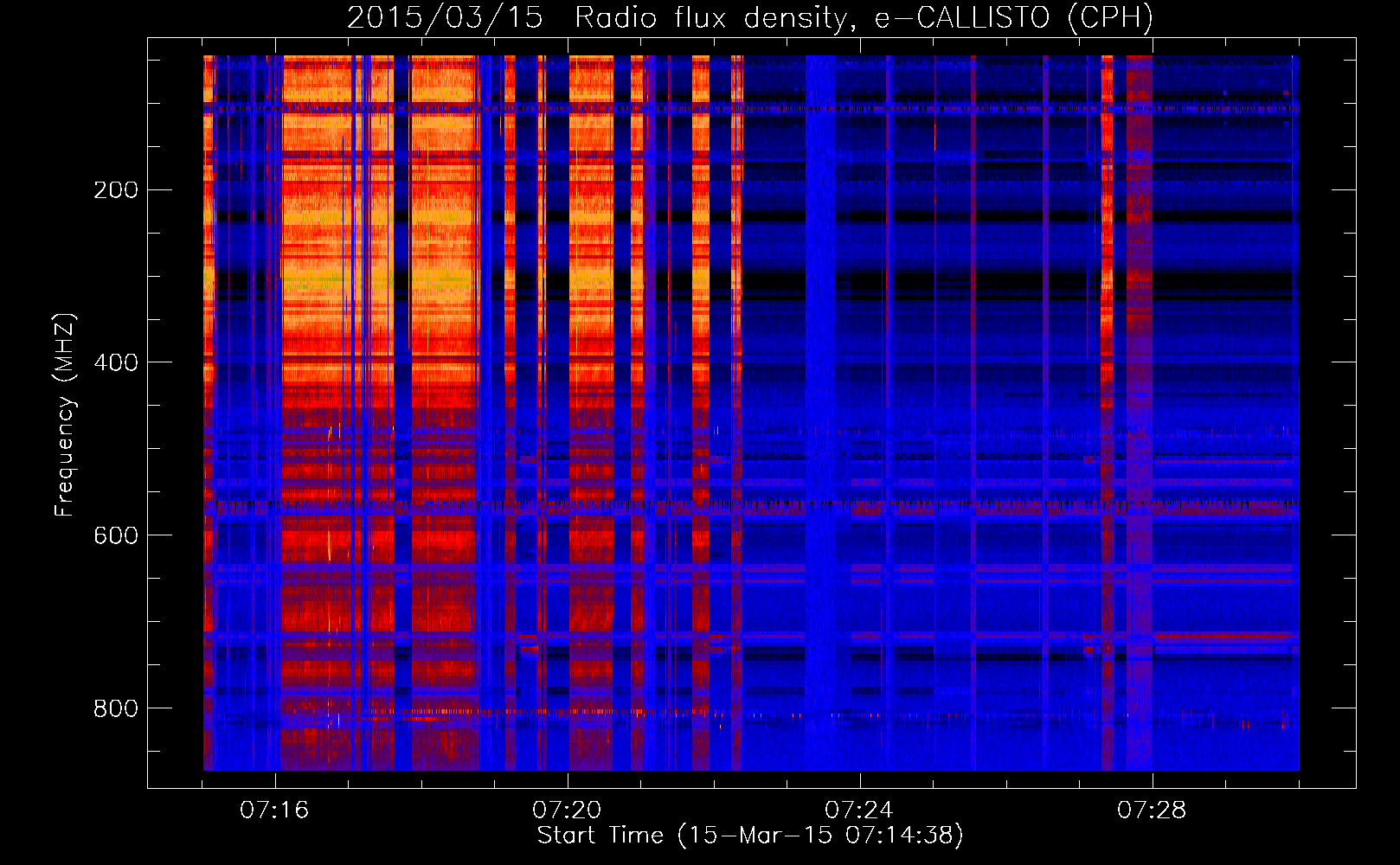This screenshot has height=865, width=1400.
Task: Click the 600 frequency tick label
Action: coord(116,535)
